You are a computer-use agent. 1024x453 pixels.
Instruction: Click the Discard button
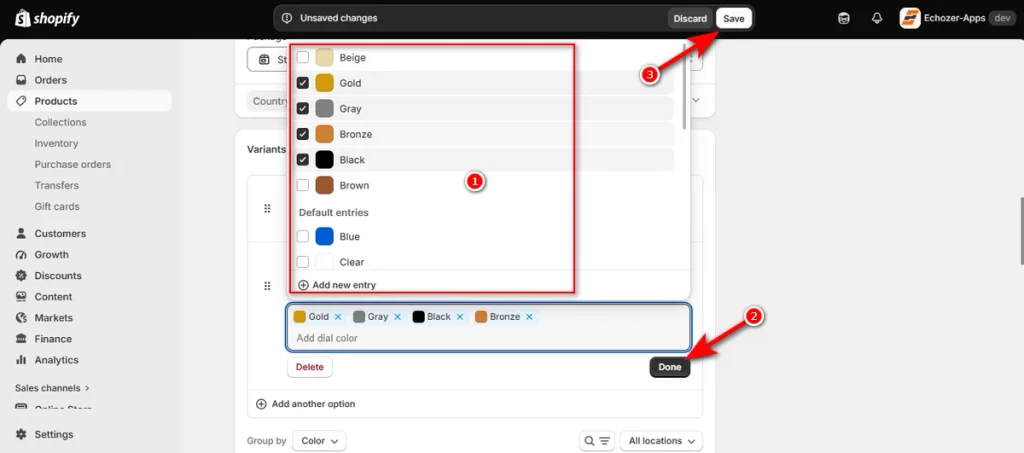[690, 18]
